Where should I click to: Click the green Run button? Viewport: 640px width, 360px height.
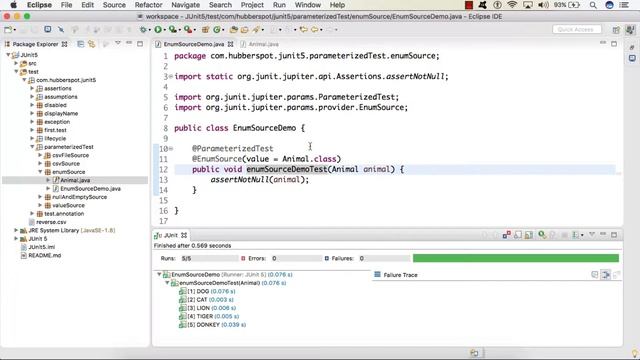[x=158, y=29]
